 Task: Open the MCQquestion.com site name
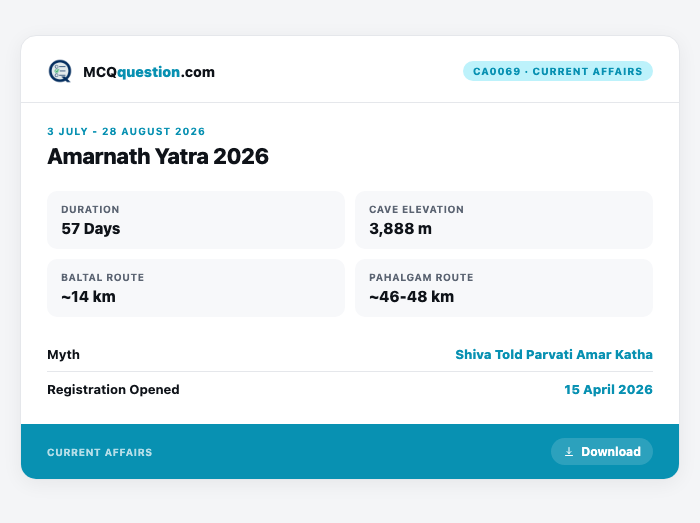pos(149,72)
